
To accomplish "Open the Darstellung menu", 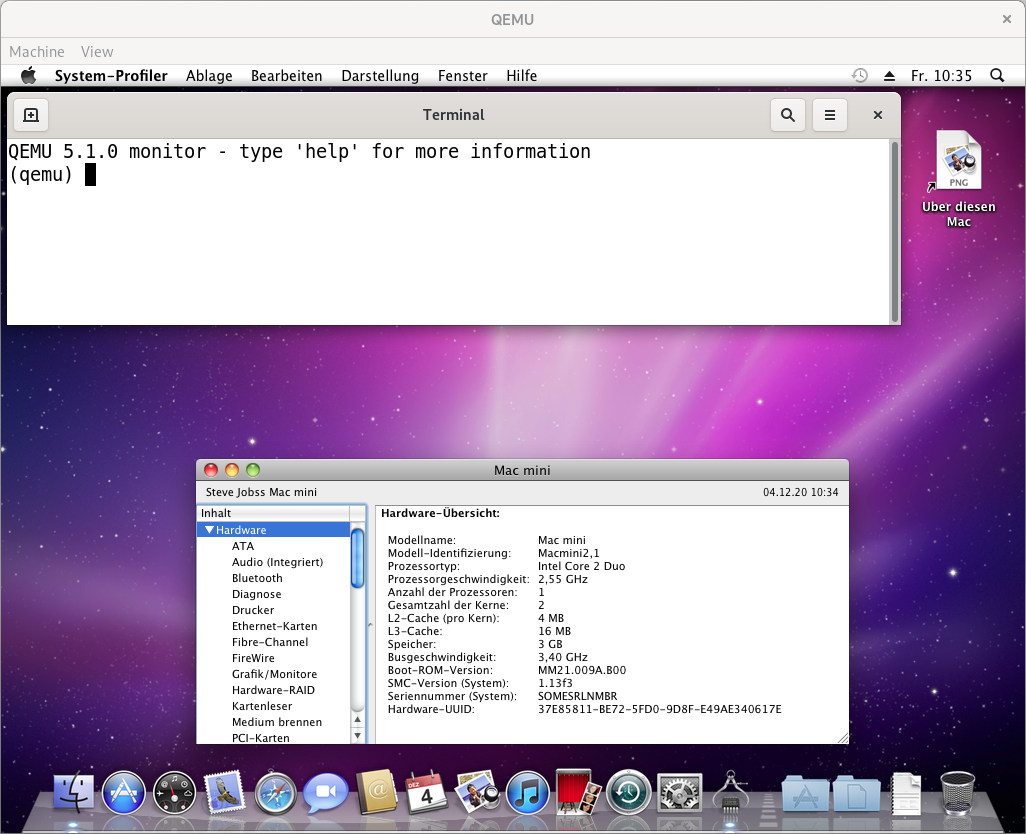I will [380, 76].
